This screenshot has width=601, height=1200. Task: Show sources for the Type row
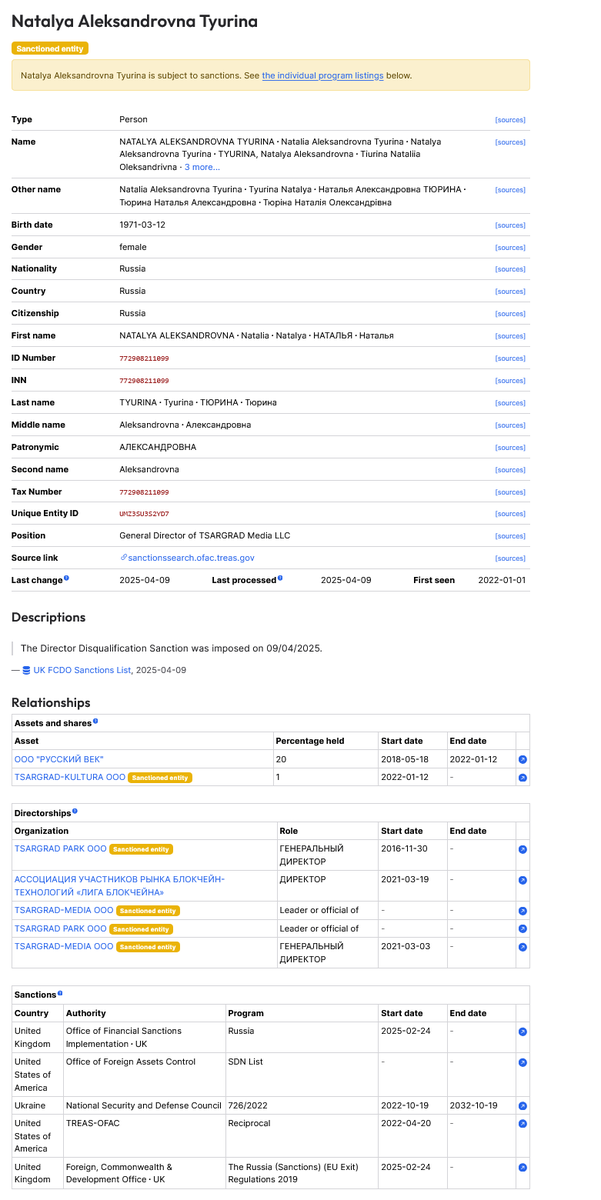click(x=510, y=120)
